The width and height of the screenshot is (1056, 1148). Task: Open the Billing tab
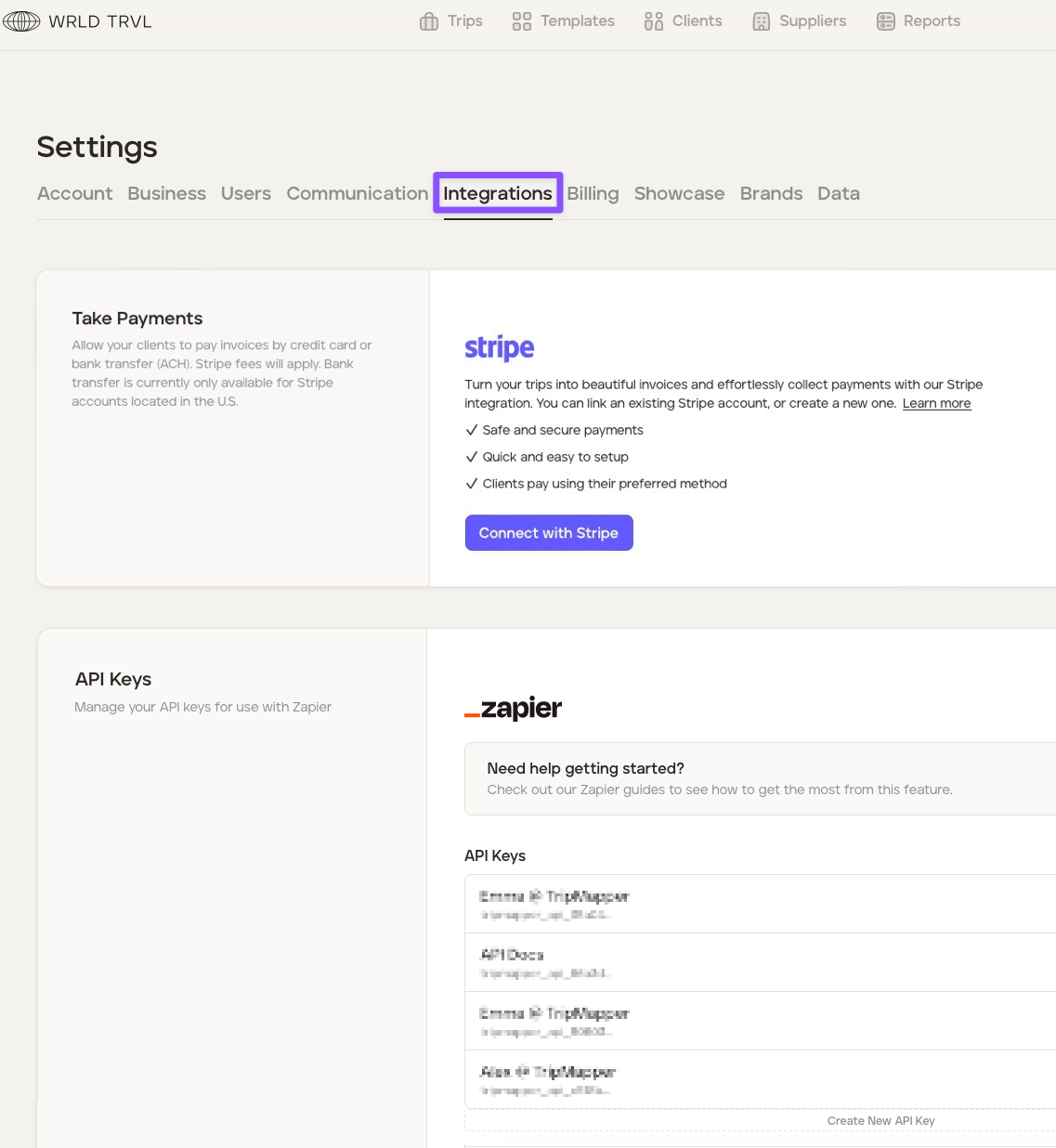[x=593, y=193]
